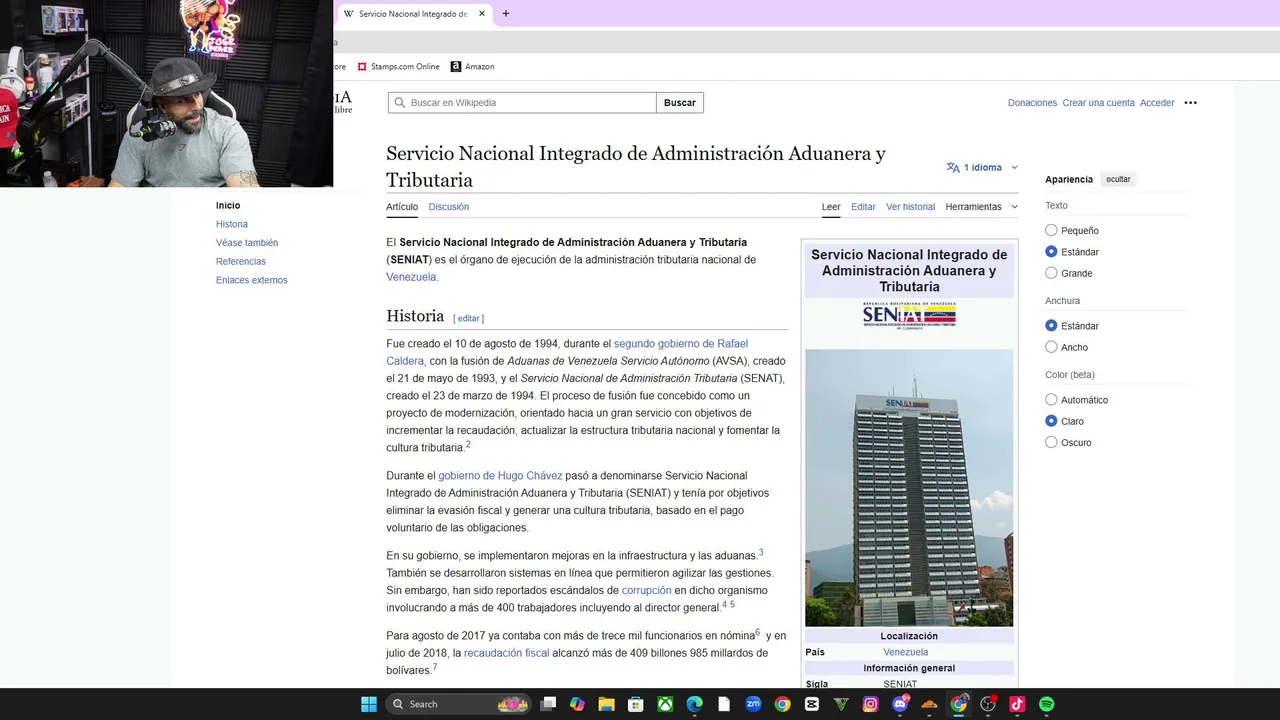Go to Inicio in the contents sidebar
1280x720 pixels.
228,205
